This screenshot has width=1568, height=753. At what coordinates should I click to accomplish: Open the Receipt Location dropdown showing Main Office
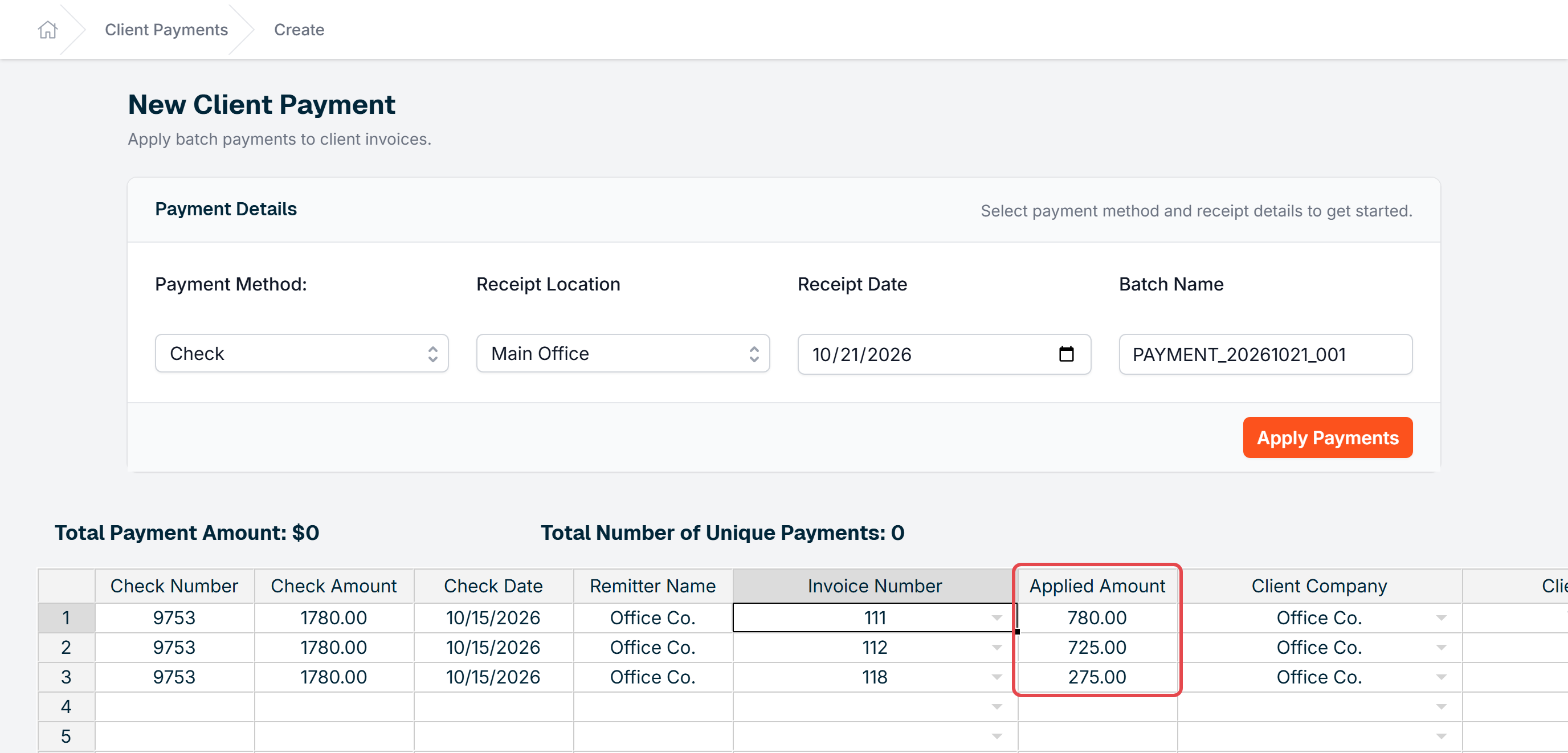pyautogui.click(x=623, y=353)
